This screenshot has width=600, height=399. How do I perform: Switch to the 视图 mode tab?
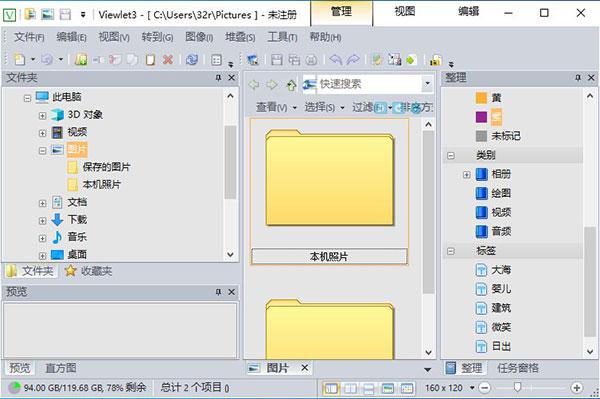click(x=405, y=12)
